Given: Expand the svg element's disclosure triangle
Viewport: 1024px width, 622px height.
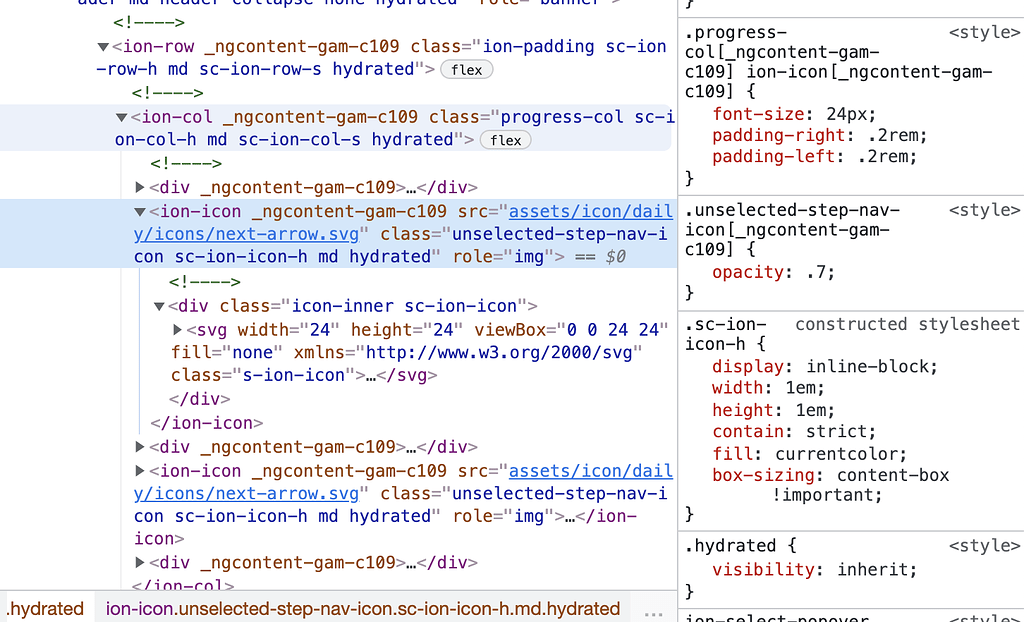Looking at the screenshot, I should [x=177, y=330].
